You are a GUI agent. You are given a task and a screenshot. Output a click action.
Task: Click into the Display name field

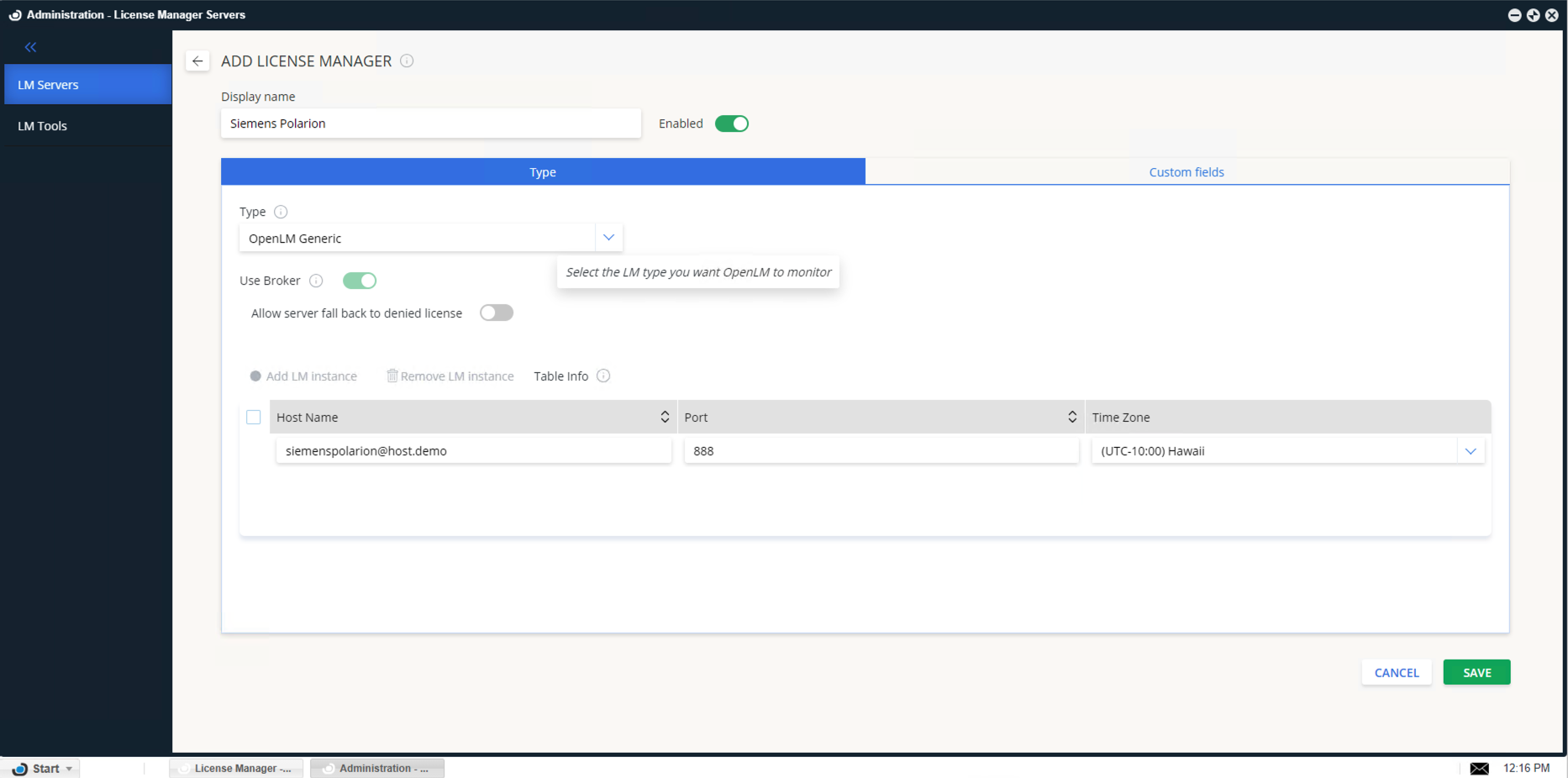(430, 124)
